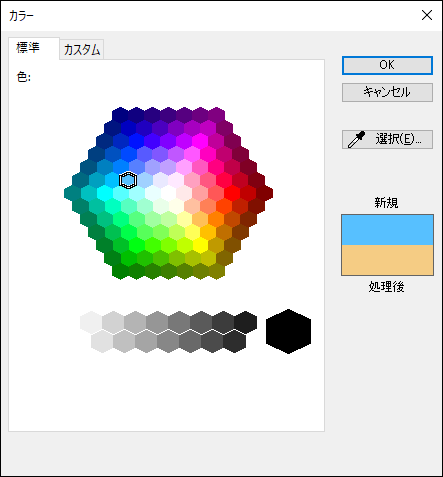Pick the bright cyan hexagon
Screen dimensions: 443x477
[104, 193]
